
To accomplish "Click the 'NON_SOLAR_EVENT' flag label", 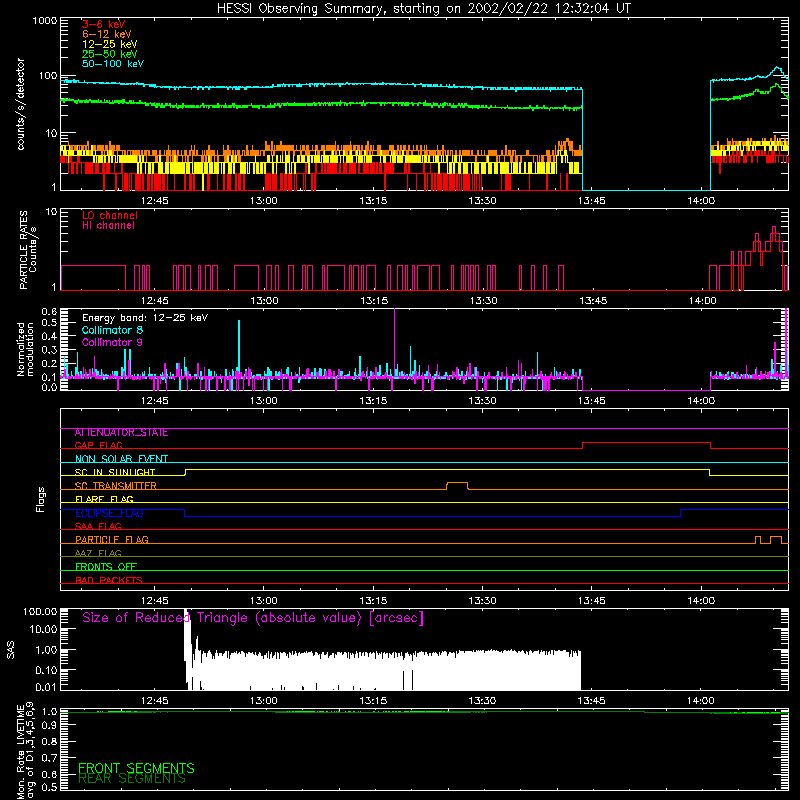I will click(121, 459).
